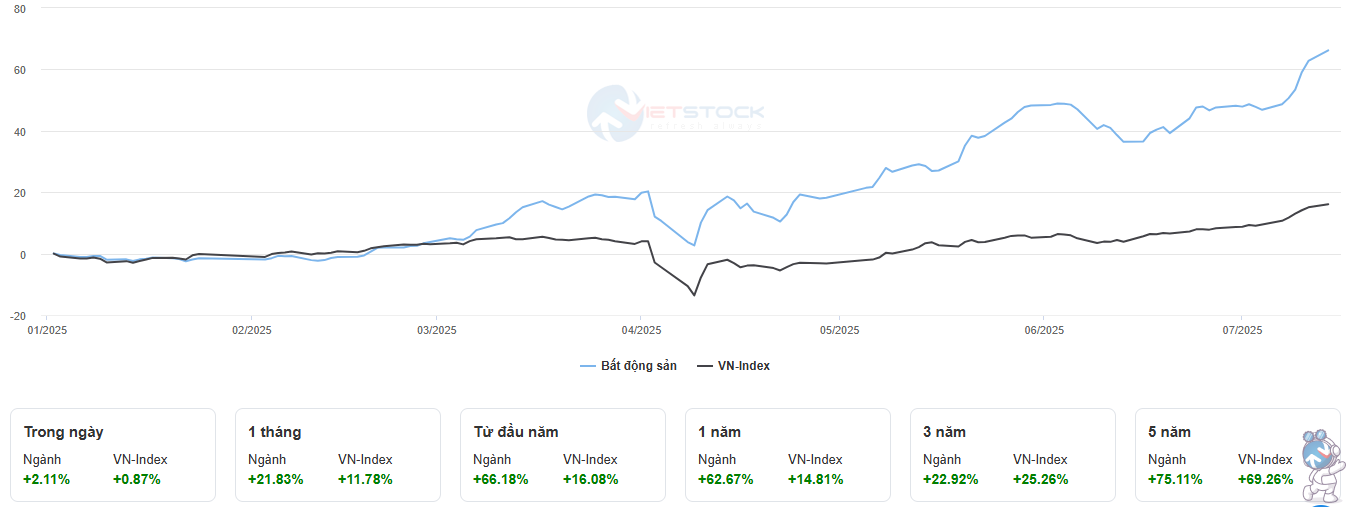Click the 07/2025 x-axis label
The image size is (1349, 507).
[x=1240, y=330]
